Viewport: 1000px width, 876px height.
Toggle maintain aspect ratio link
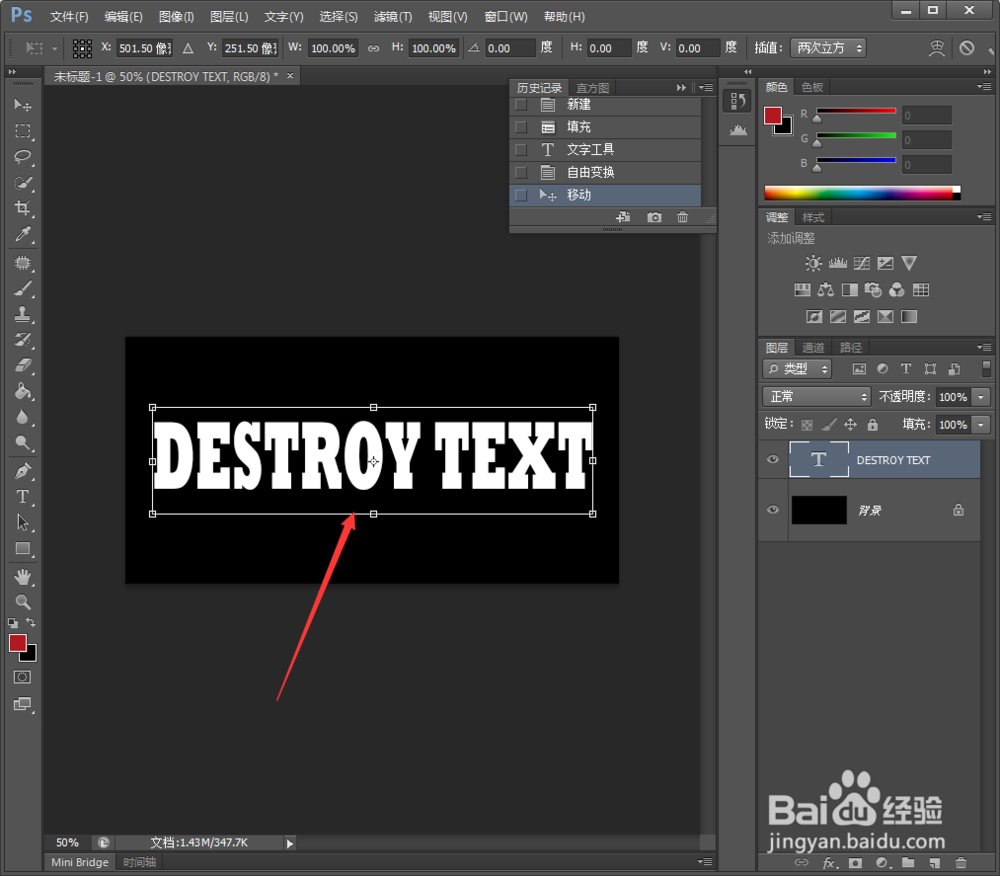click(x=374, y=48)
